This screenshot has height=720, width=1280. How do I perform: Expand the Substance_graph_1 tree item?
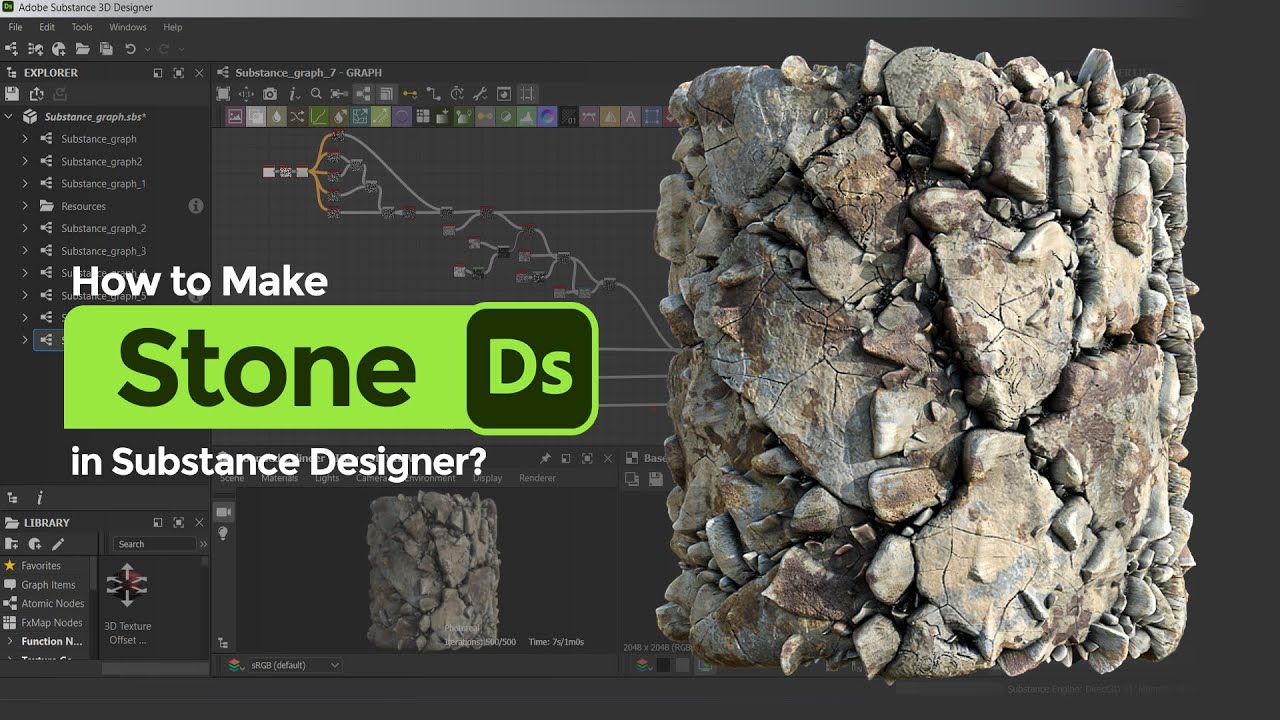[x=25, y=184]
